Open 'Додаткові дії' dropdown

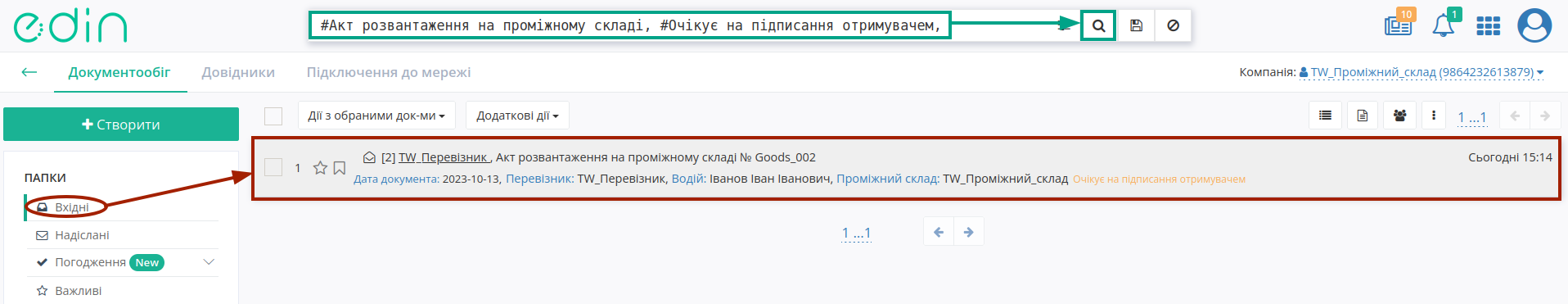[517, 116]
